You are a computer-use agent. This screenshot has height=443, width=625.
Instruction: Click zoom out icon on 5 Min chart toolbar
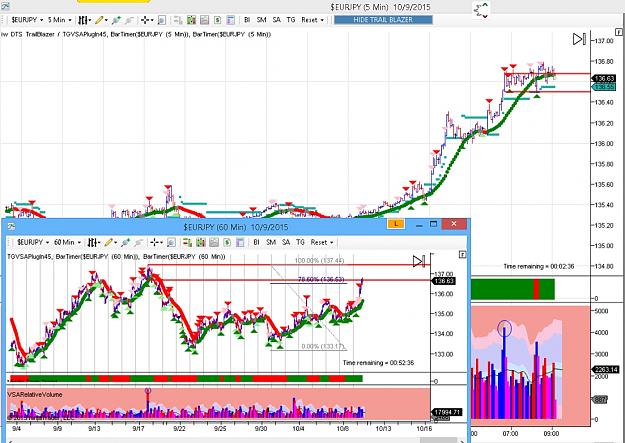pos(128,20)
